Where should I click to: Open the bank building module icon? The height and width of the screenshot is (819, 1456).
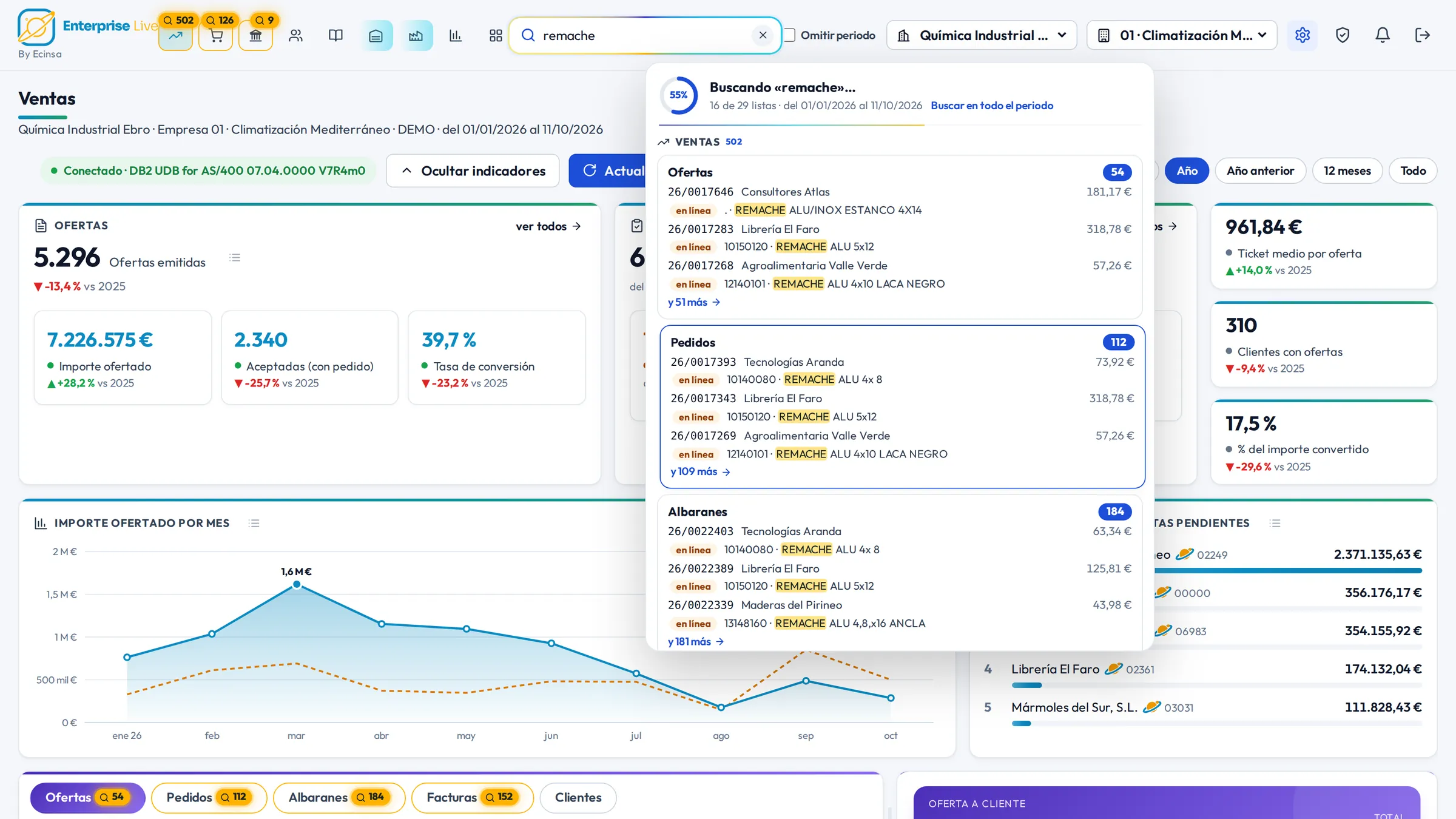click(256, 35)
